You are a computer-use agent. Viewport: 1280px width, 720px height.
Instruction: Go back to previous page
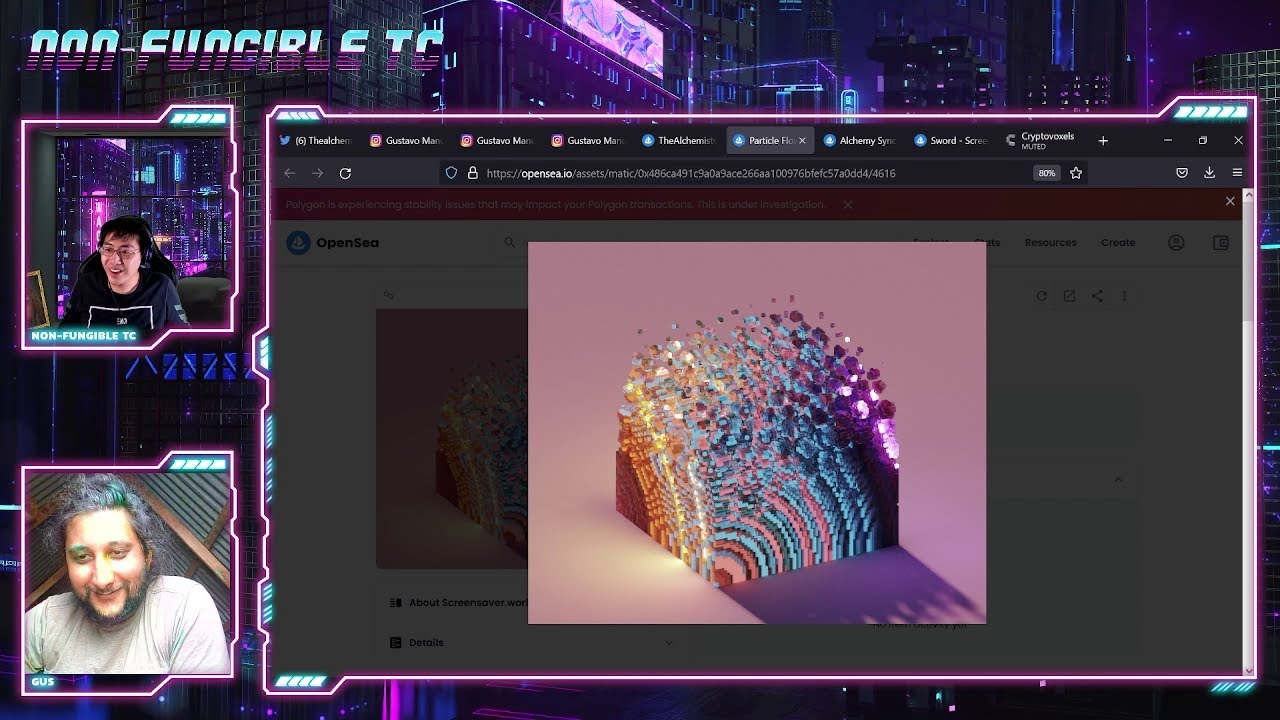[x=290, y=173]
